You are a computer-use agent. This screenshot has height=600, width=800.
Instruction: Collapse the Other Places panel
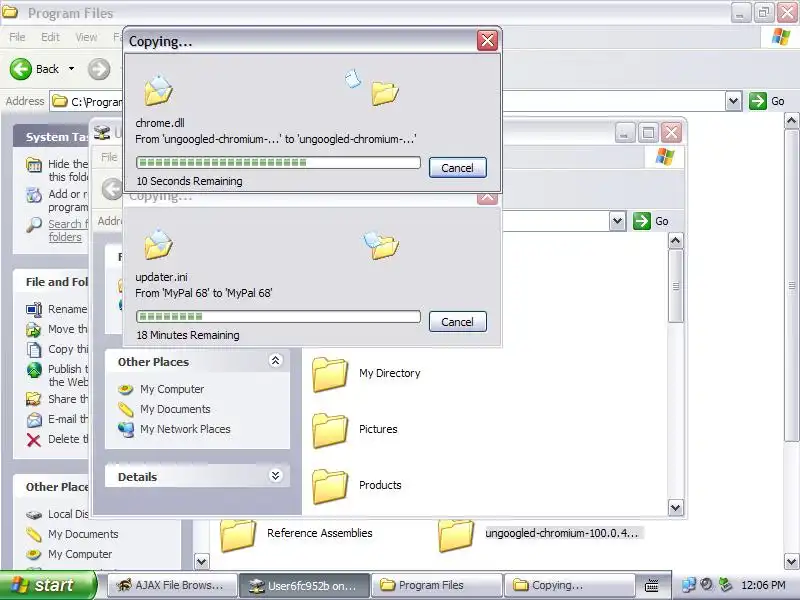[x=276, y=361]
